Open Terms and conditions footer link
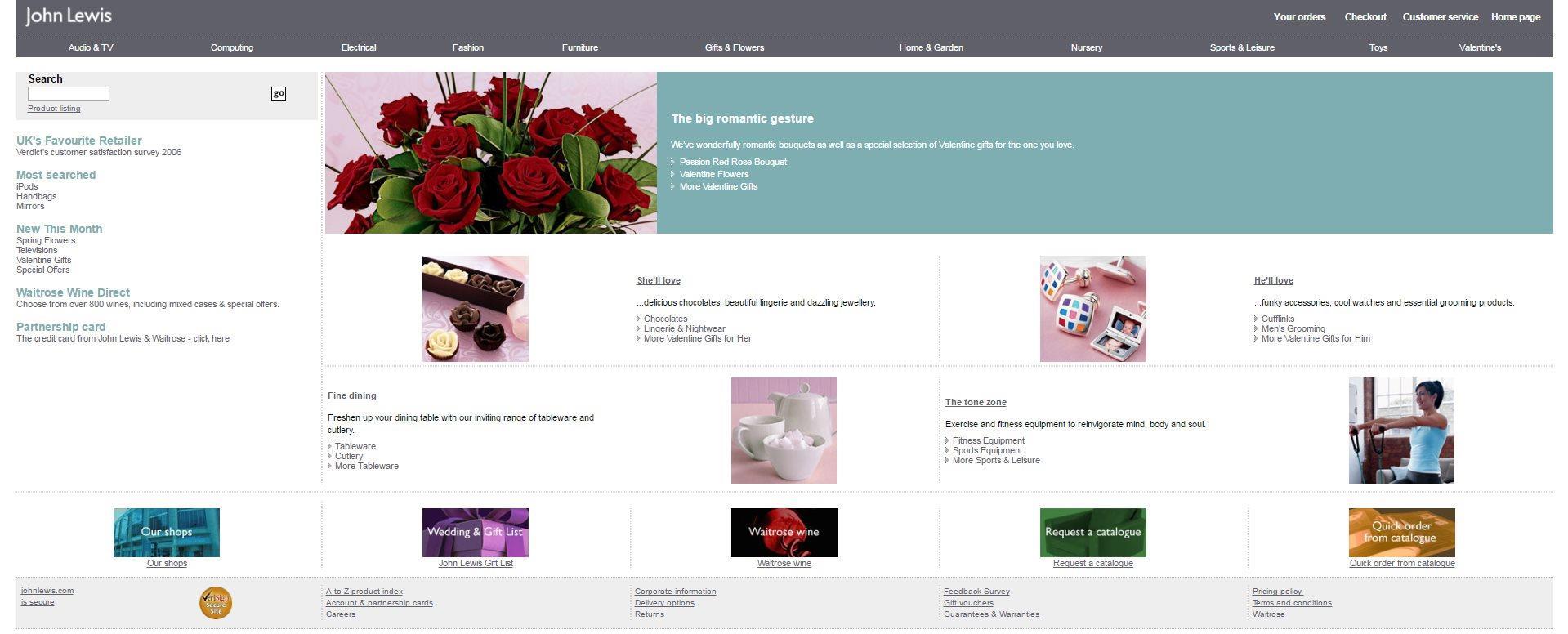Screen dimensions: 1568x634 [x=1292, y=603]
